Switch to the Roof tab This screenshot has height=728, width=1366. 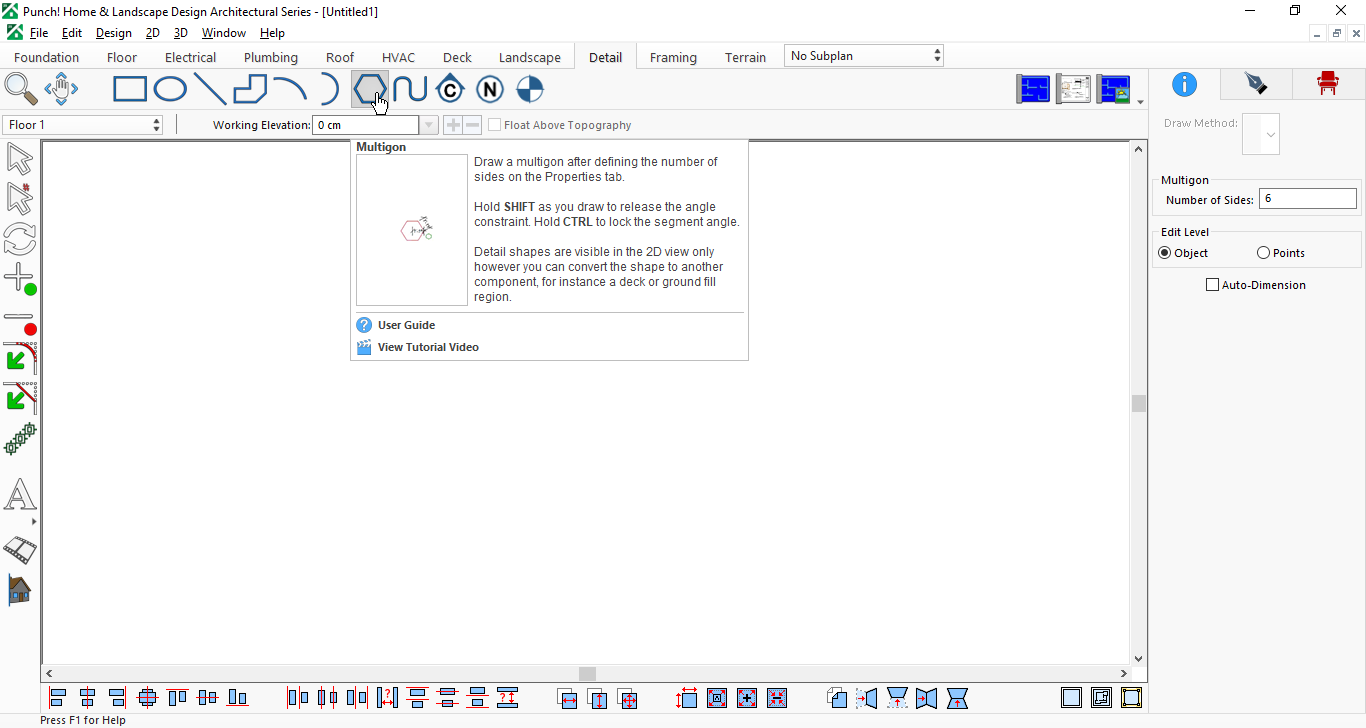click(x=340, y=57)
